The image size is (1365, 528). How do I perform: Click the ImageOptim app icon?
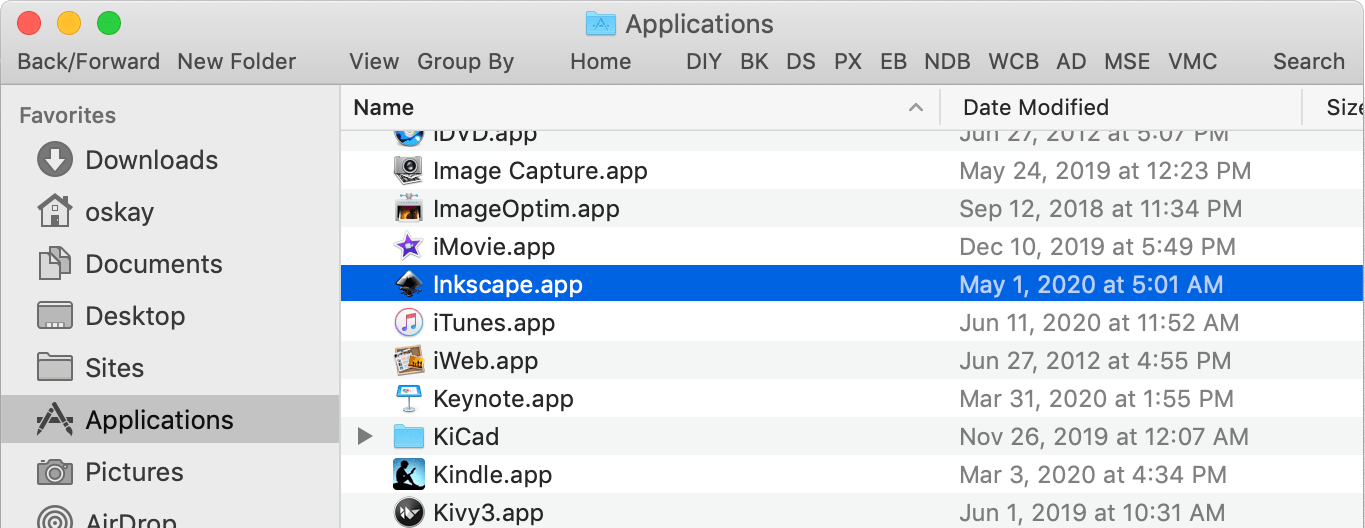click(409, 209)
